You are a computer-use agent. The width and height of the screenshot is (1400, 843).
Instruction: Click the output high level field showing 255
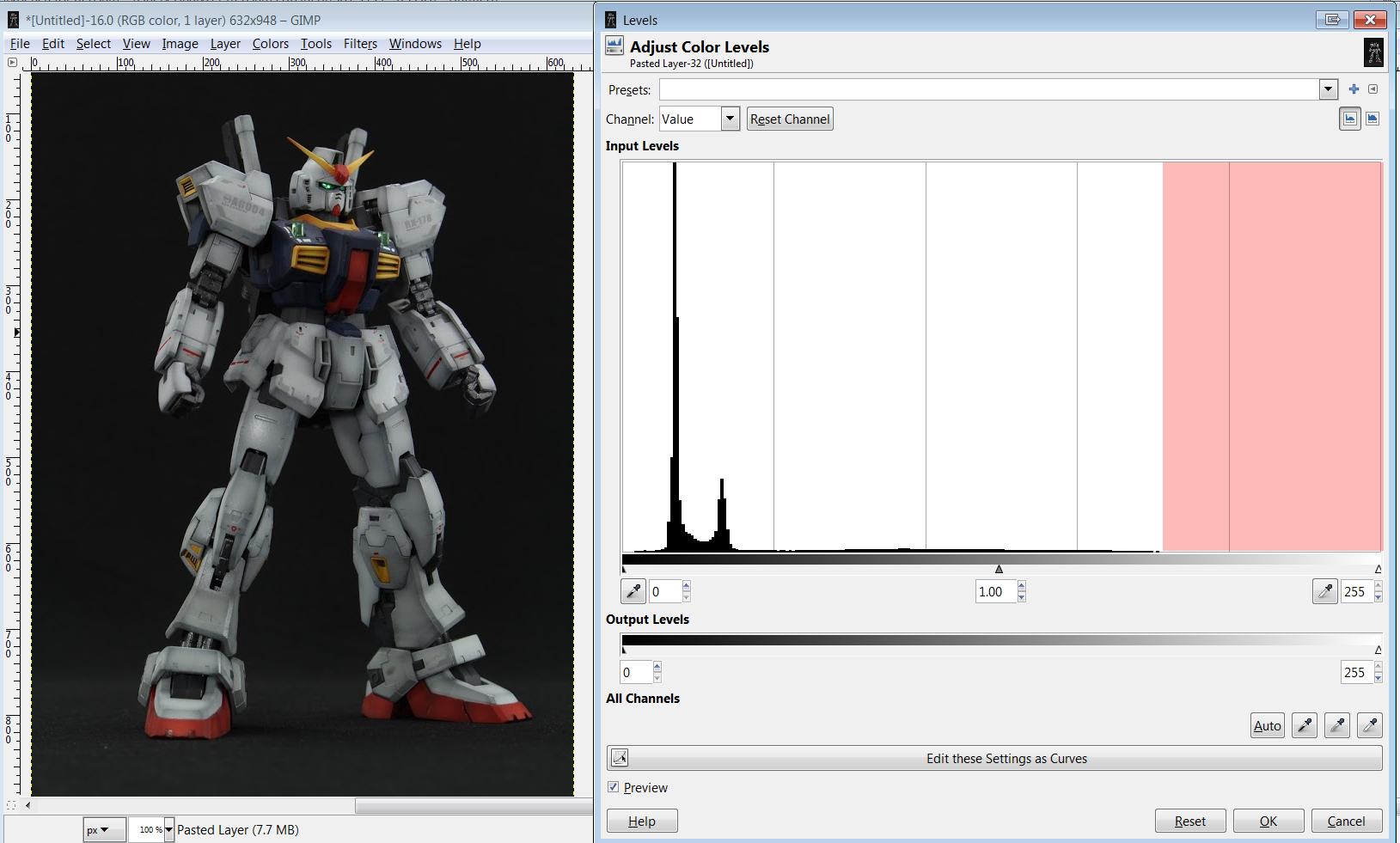point(1357,672)
